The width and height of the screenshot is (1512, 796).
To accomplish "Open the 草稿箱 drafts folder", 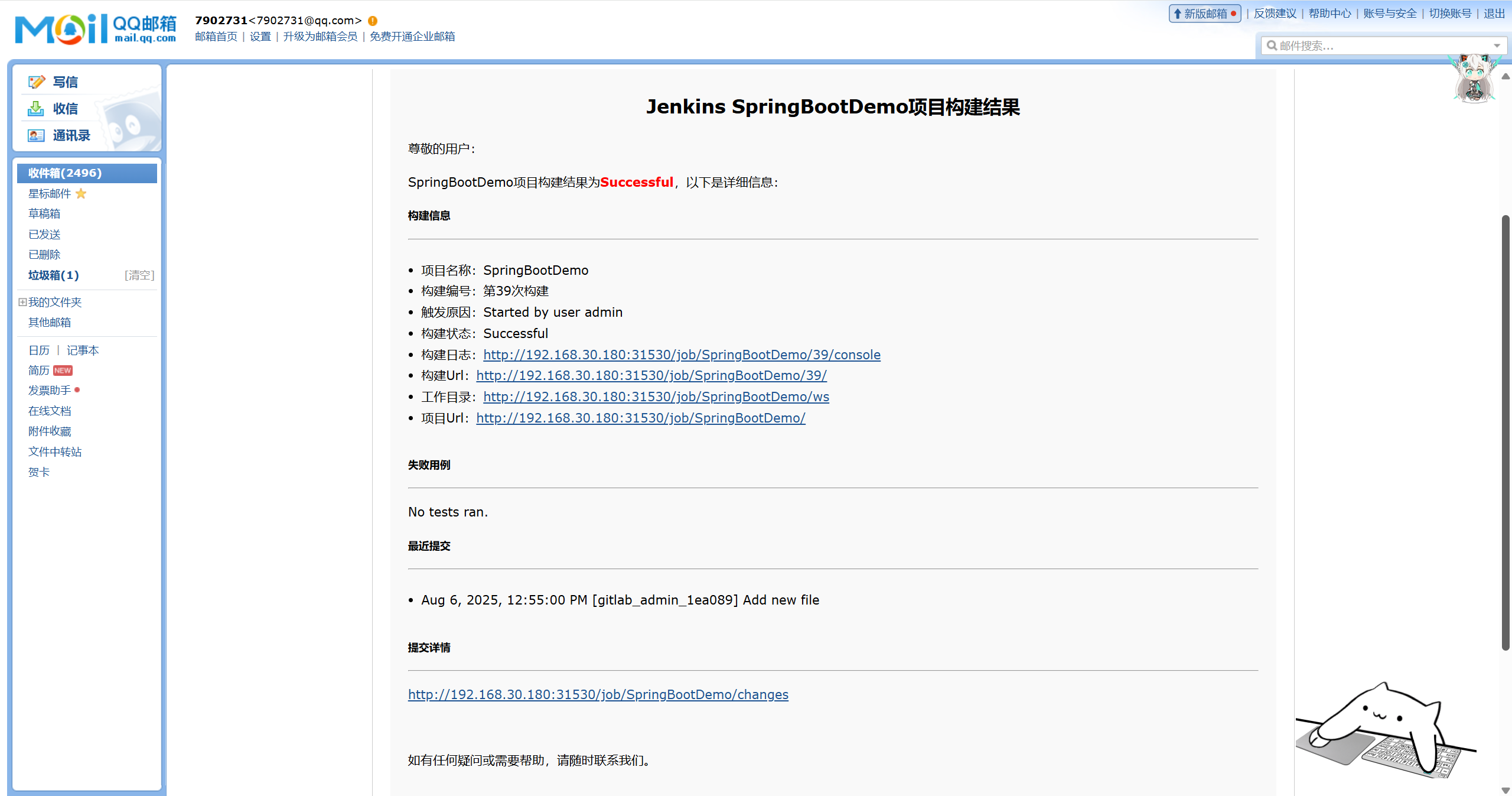I will (44, 213).
